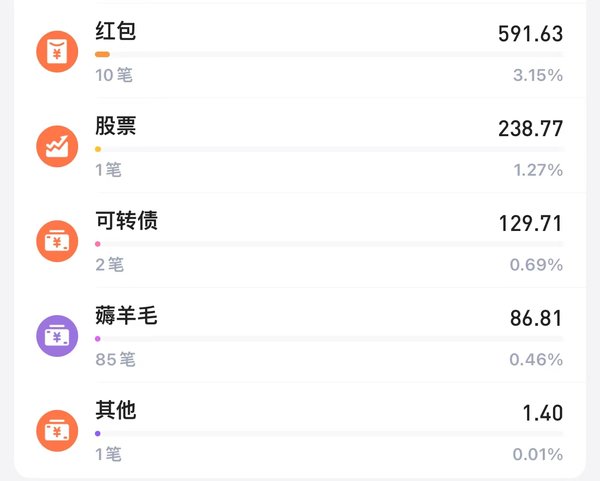Click the 591.63 amount for 红包
600x481 pixels.
click(x=530, y=34)
